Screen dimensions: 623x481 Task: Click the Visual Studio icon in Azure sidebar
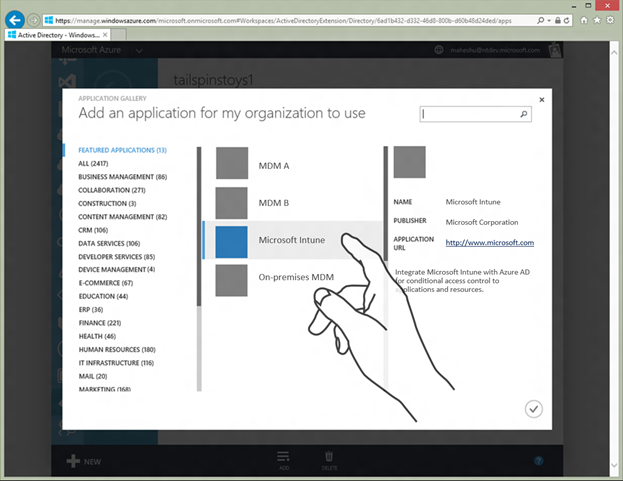(67, 82)
